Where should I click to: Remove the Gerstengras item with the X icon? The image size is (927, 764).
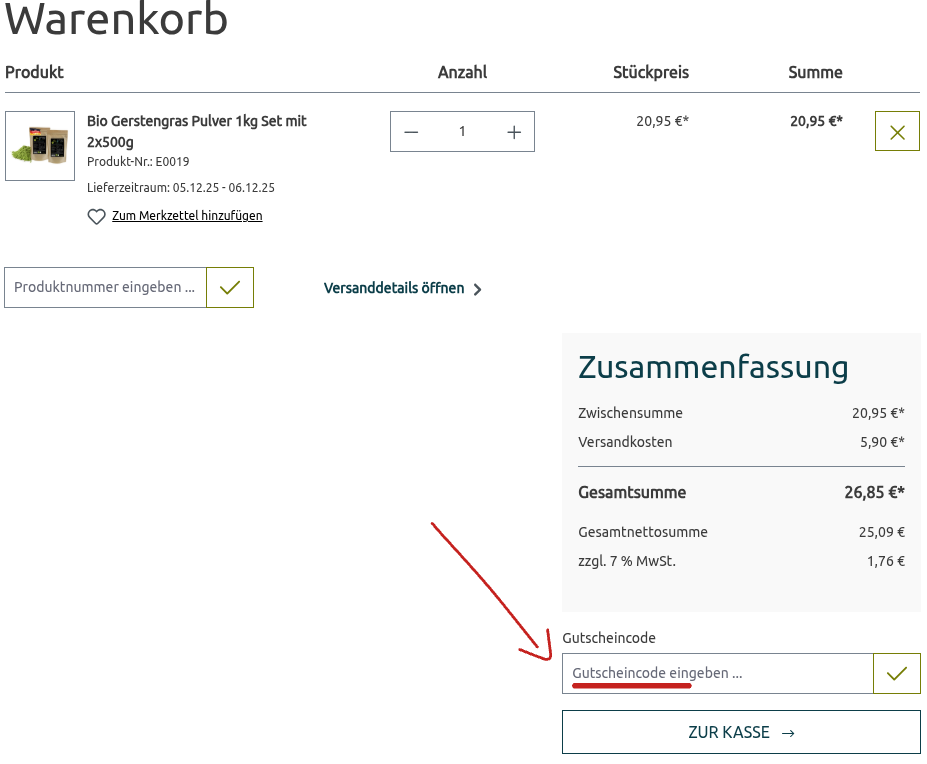point(896,130)
